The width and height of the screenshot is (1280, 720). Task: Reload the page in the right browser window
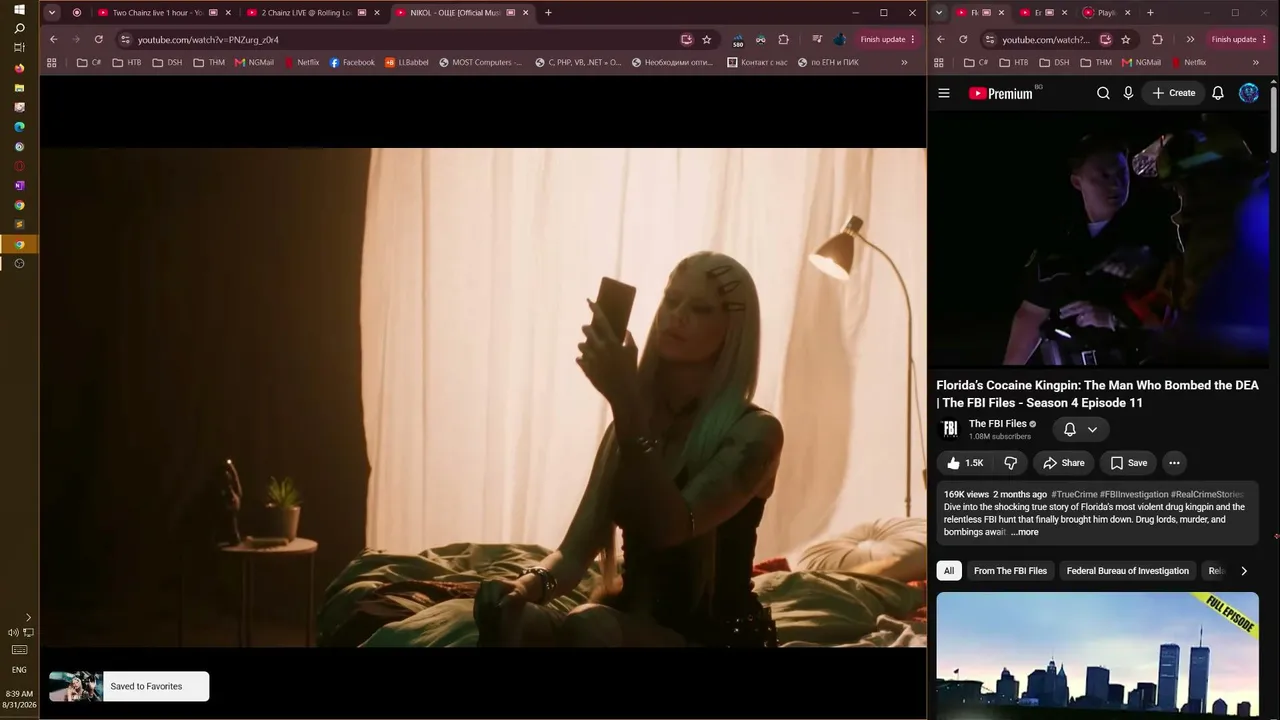(x=963, y=39)
